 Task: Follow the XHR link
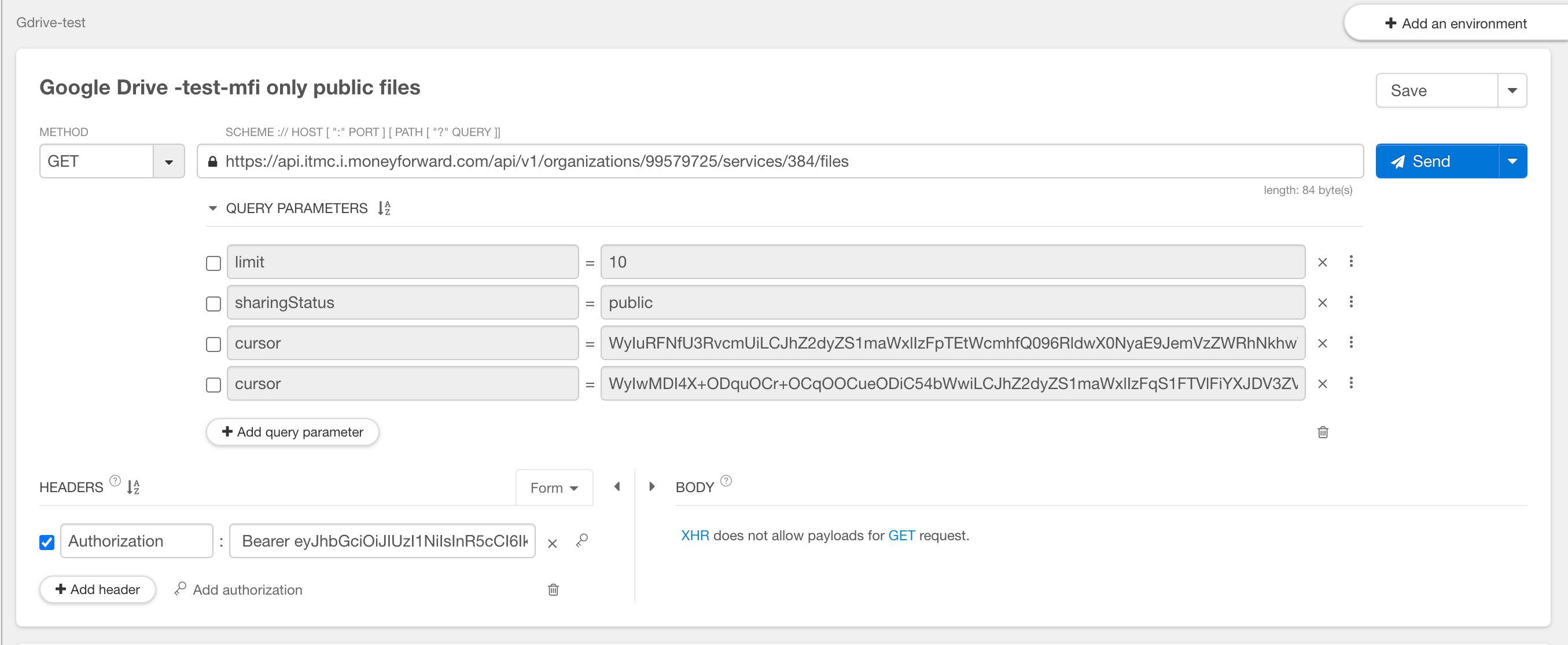pos(694,536)
